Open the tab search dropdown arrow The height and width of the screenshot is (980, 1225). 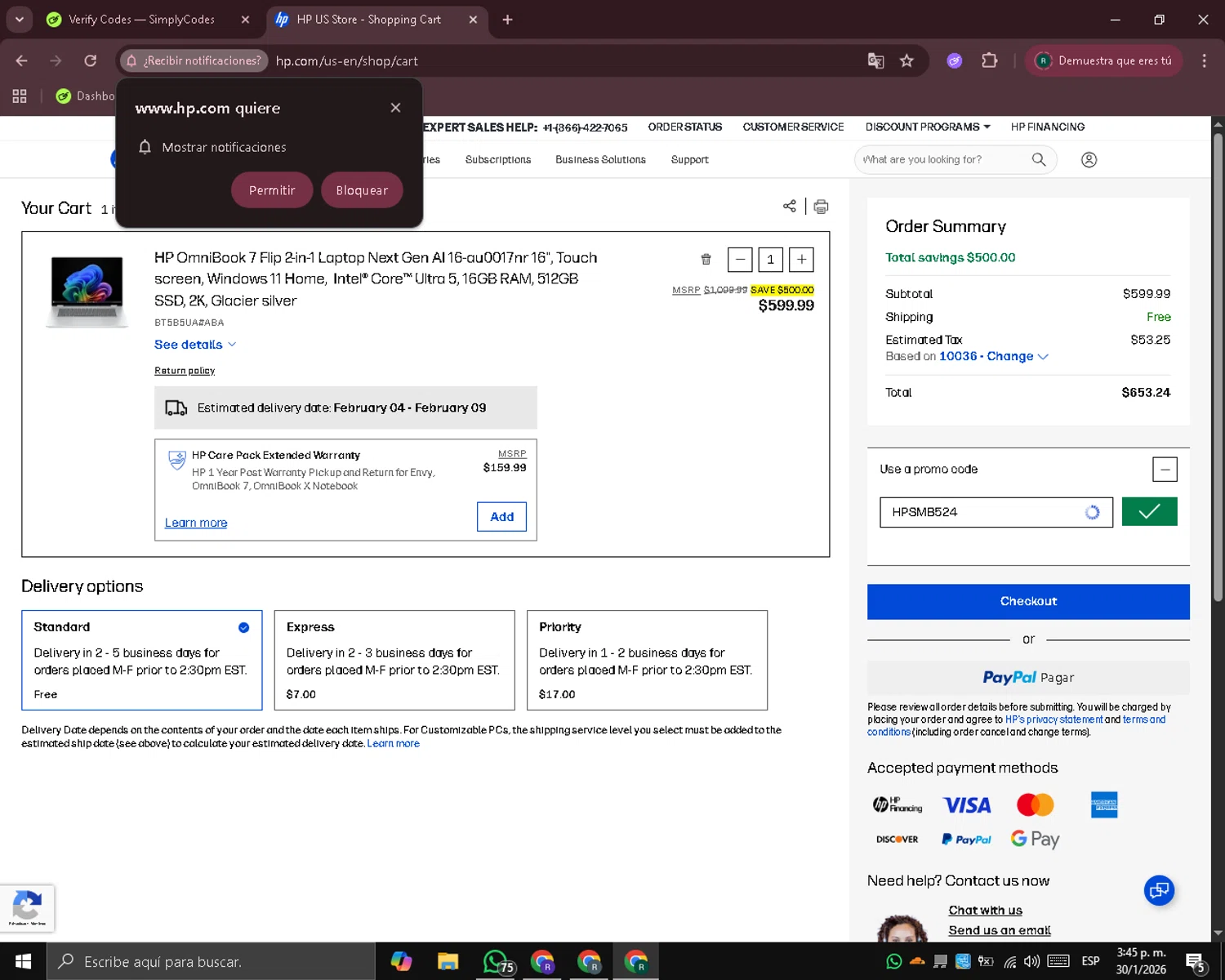point(20,20)
